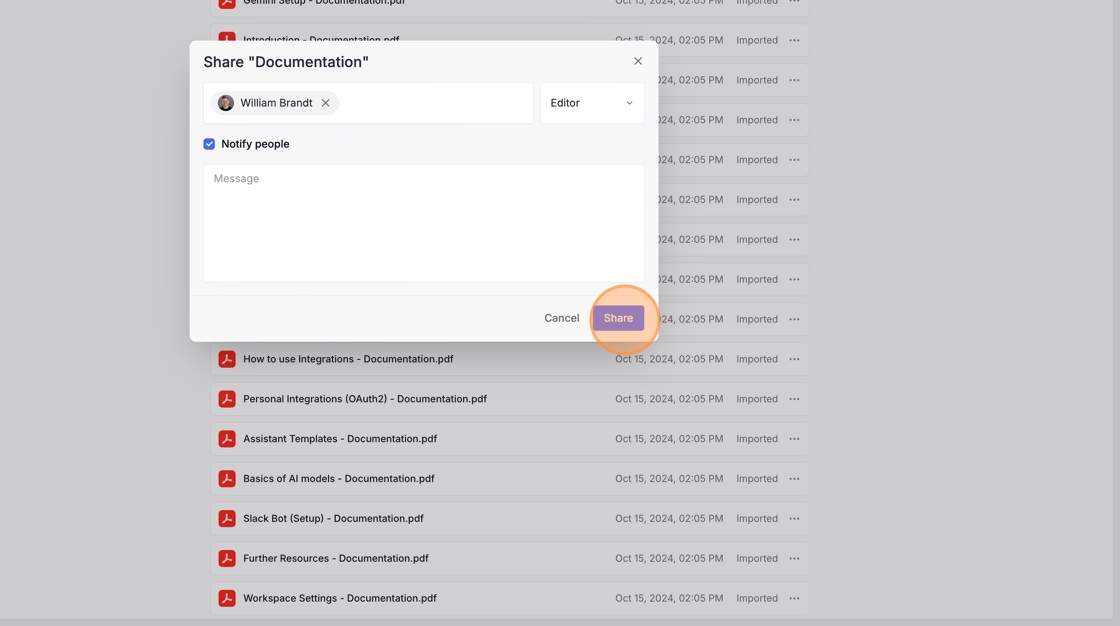Open more options for Personal Integrations file

pyautogui.click(x=794, y=399)
